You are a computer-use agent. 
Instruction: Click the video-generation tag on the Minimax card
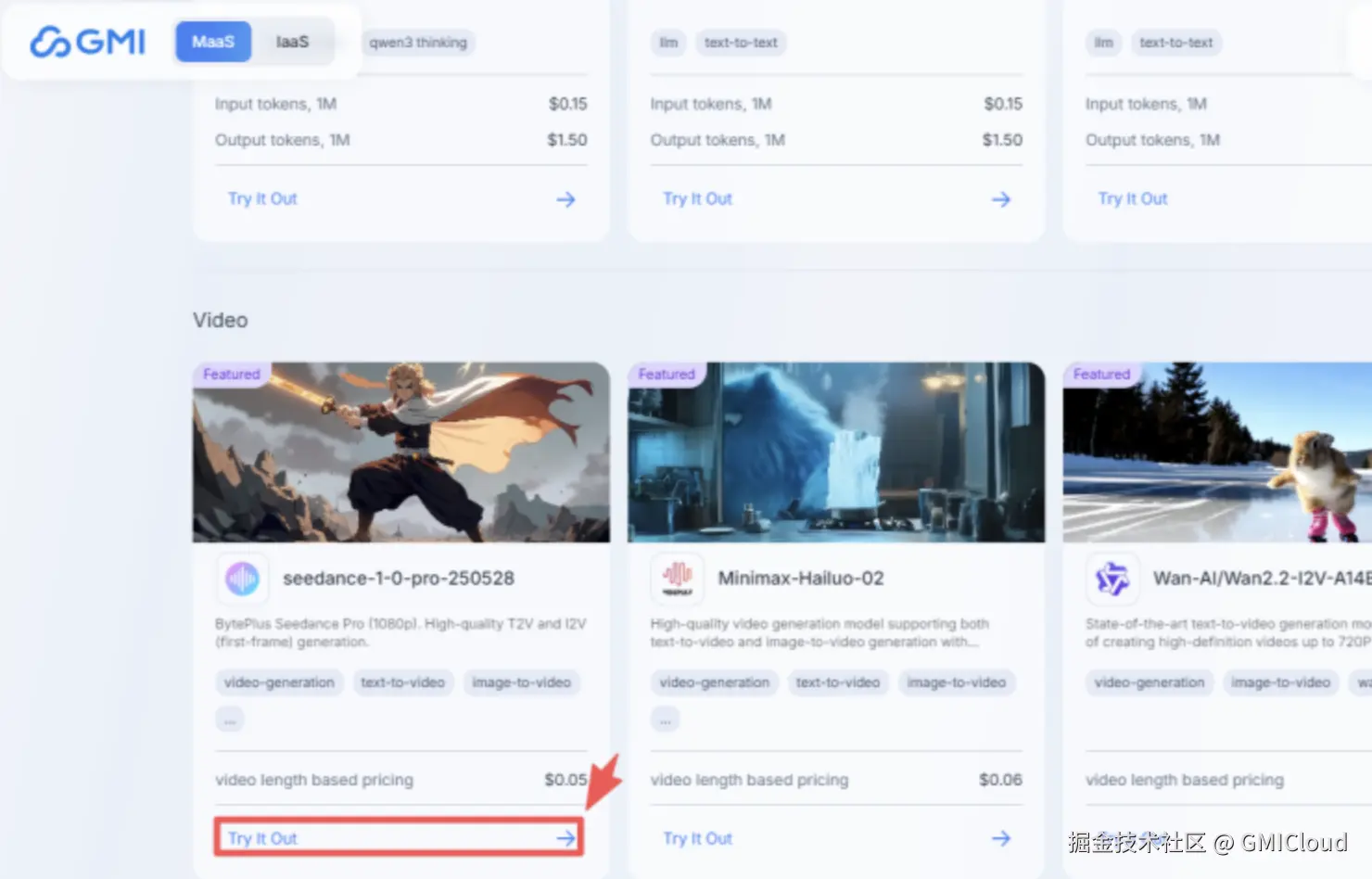715,682
